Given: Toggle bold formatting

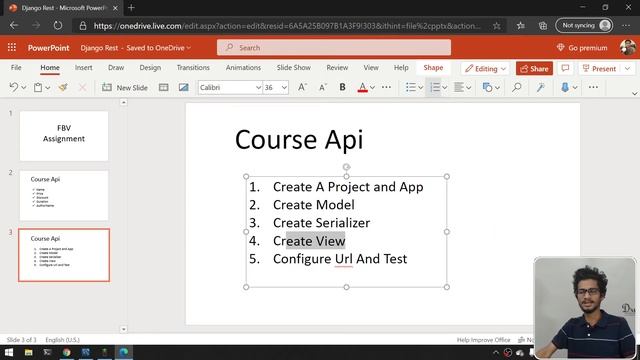Looking at the screenshot, I should pyautogui.click(x=342, y=87).
